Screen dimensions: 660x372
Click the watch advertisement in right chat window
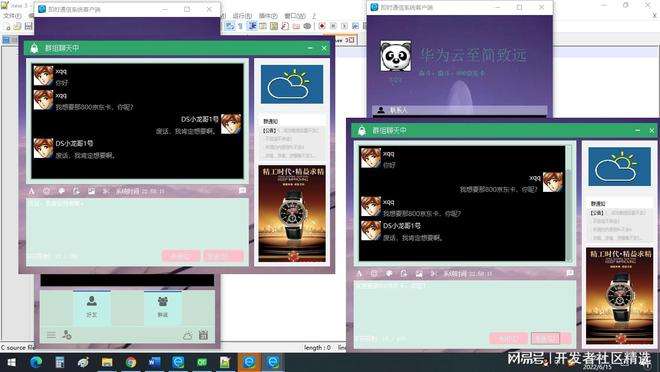click(x=619, y=296)
